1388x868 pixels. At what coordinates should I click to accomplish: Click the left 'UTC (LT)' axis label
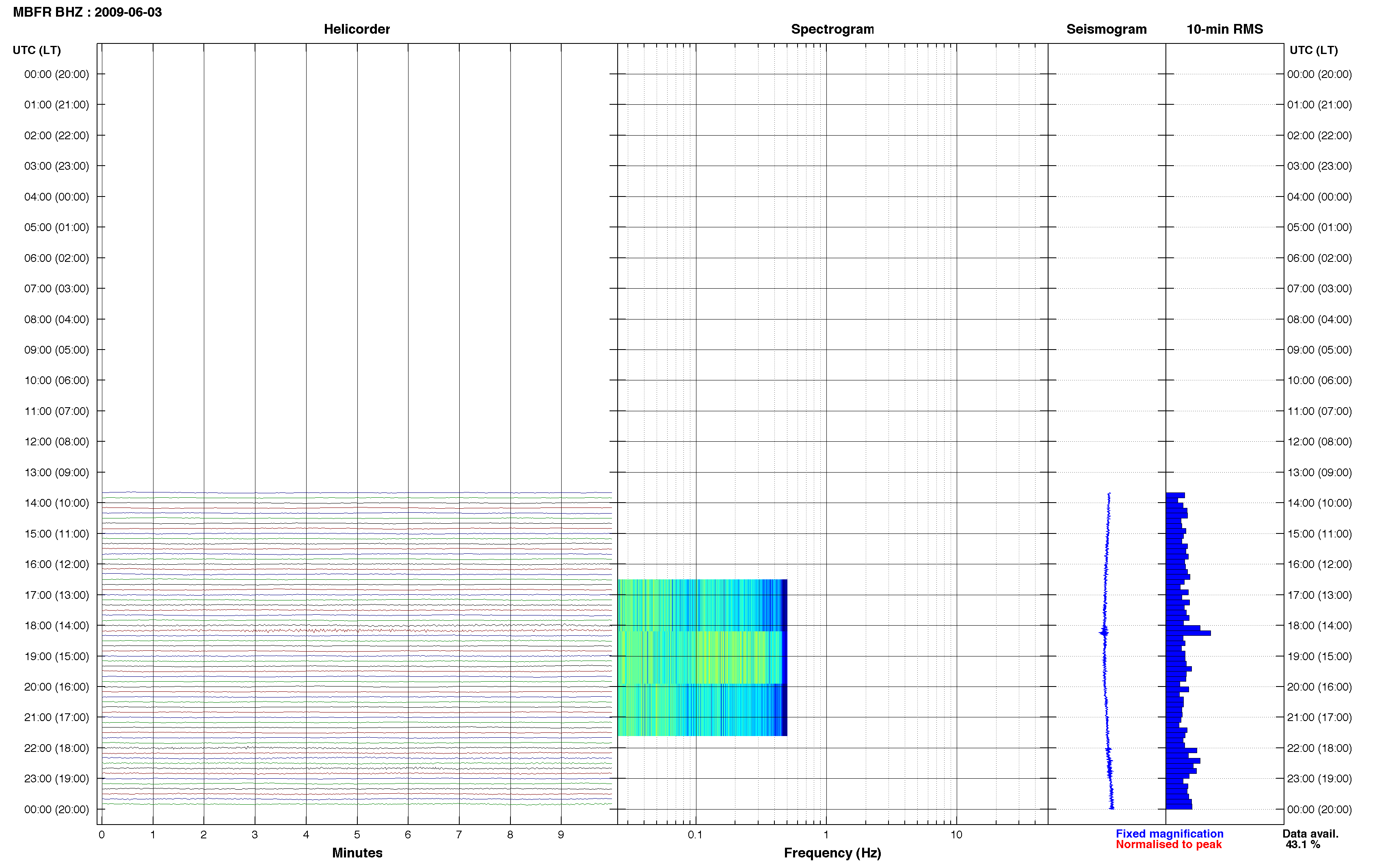pos(37,50)
